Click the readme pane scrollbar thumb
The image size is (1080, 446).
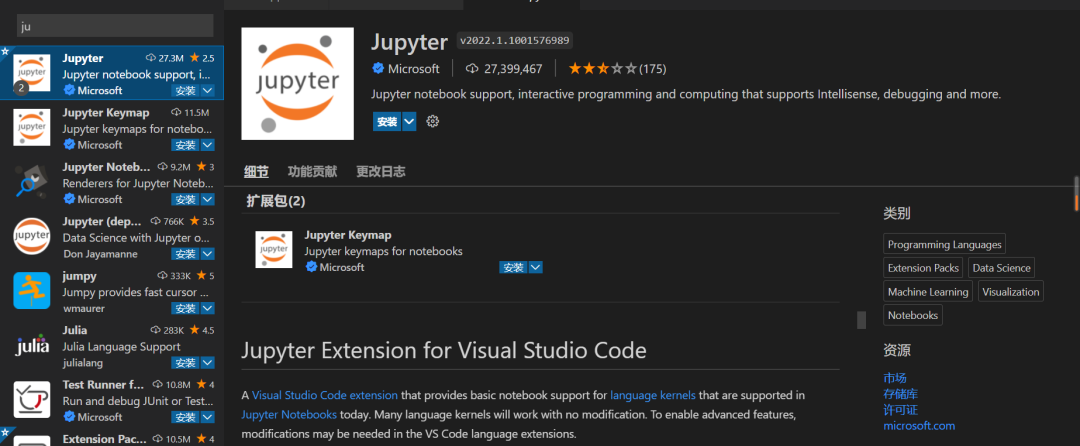point(861,320)
